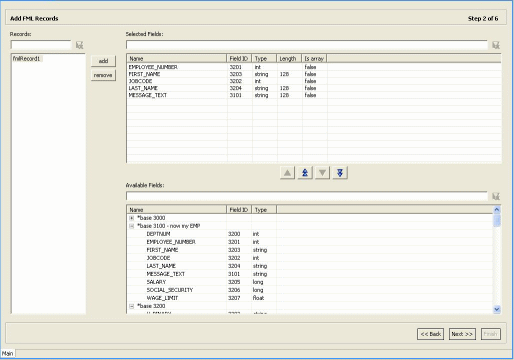514x360 pixels.
Task: Click the add button
Action: 103,61
